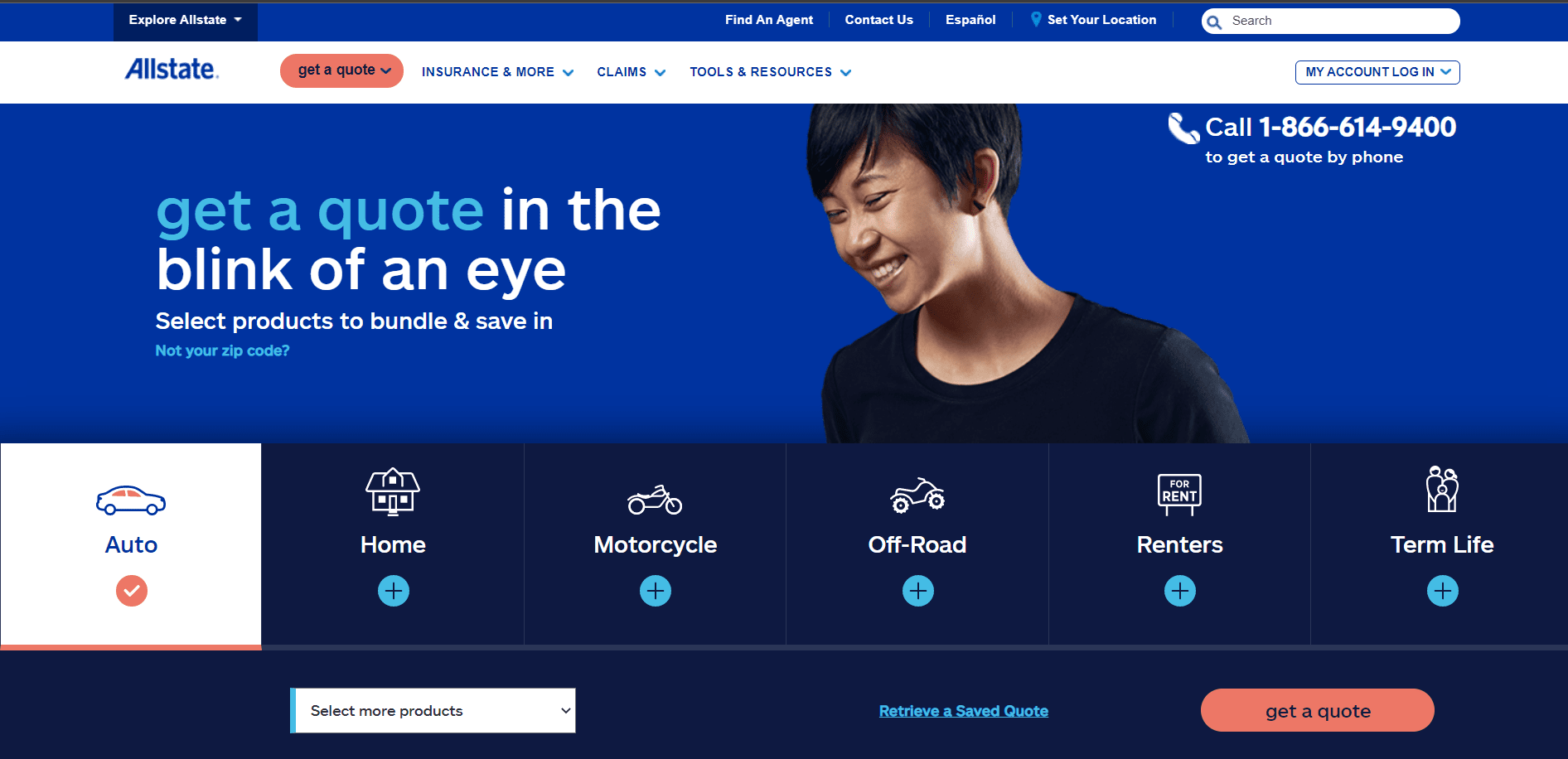Screen dimensions: 1568x759
Task: Click the bottom get a quote button
Action: click(1318, 710)
